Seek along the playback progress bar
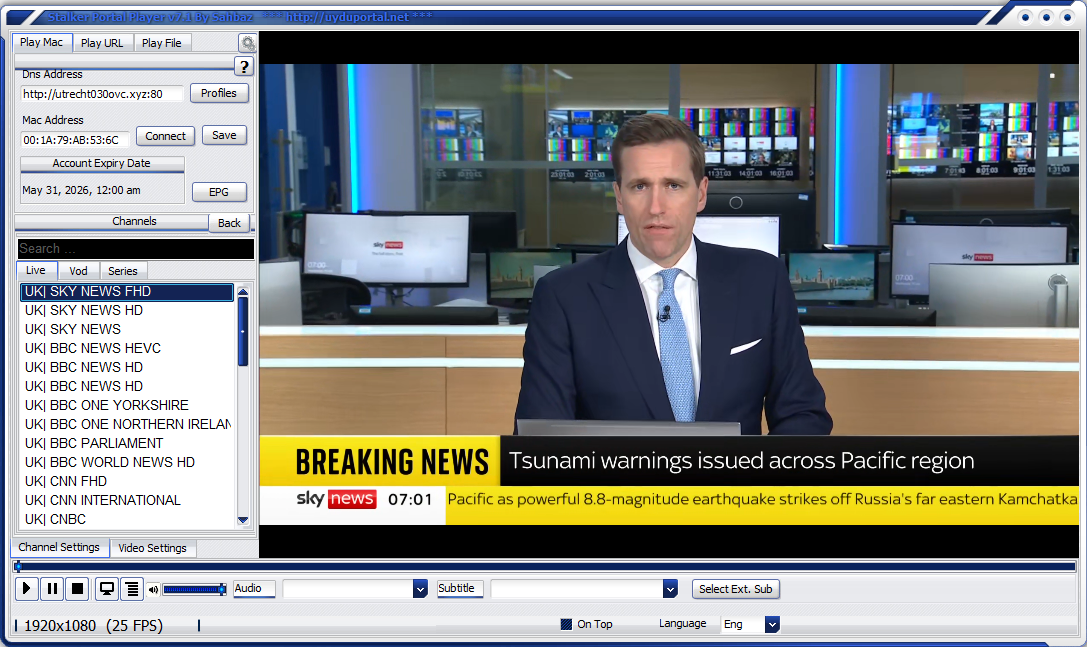The width and height of the screenshot is (1087, 647). pos(545,567)
